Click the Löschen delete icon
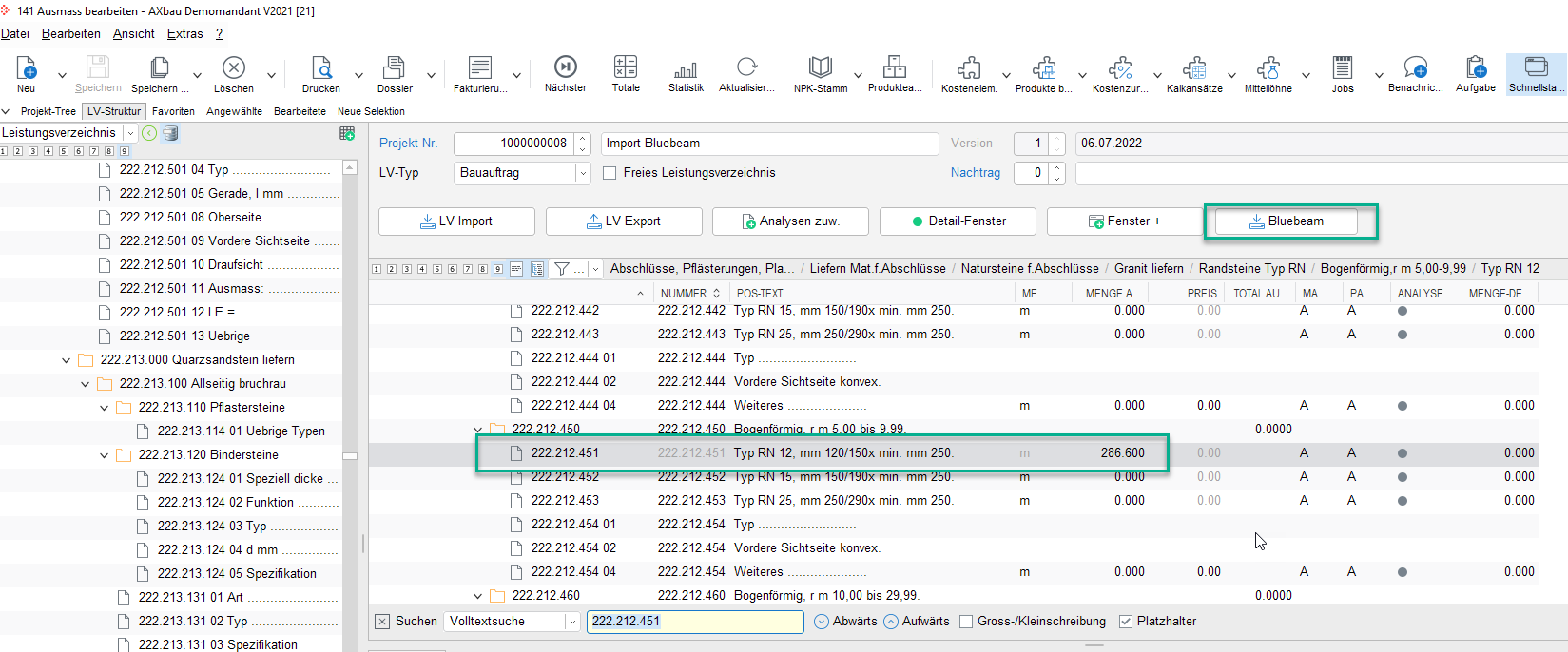This screenshot has width=1568, height=652. click(234, 67)
